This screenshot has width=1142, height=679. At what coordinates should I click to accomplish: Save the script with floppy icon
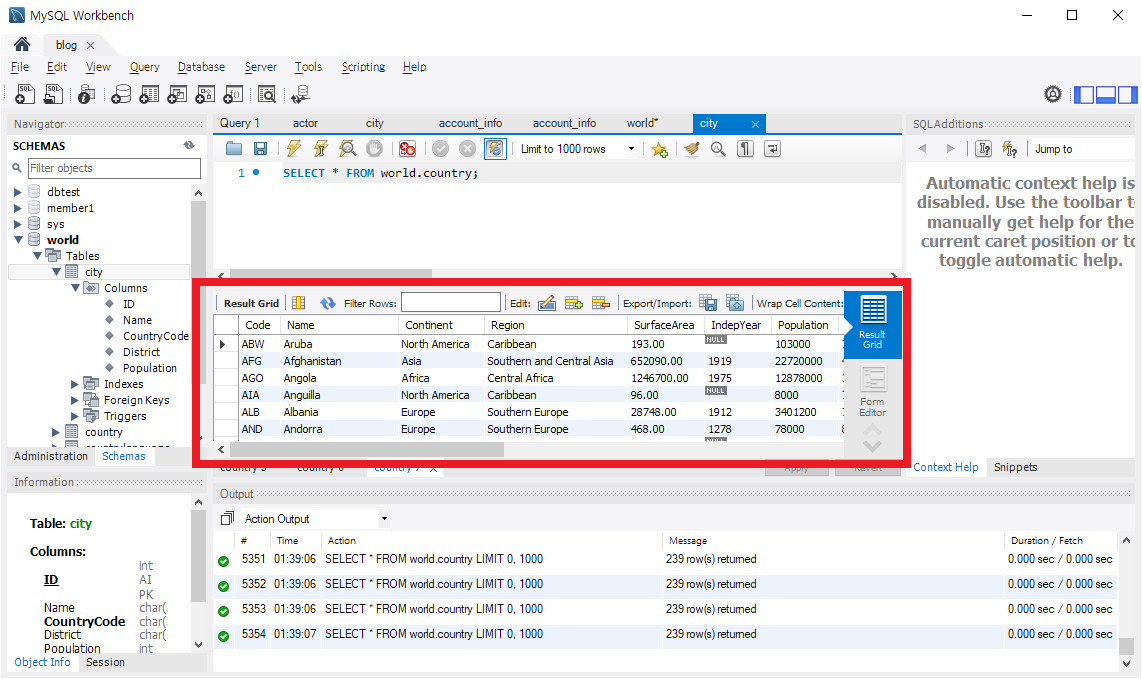coord(260,149)
